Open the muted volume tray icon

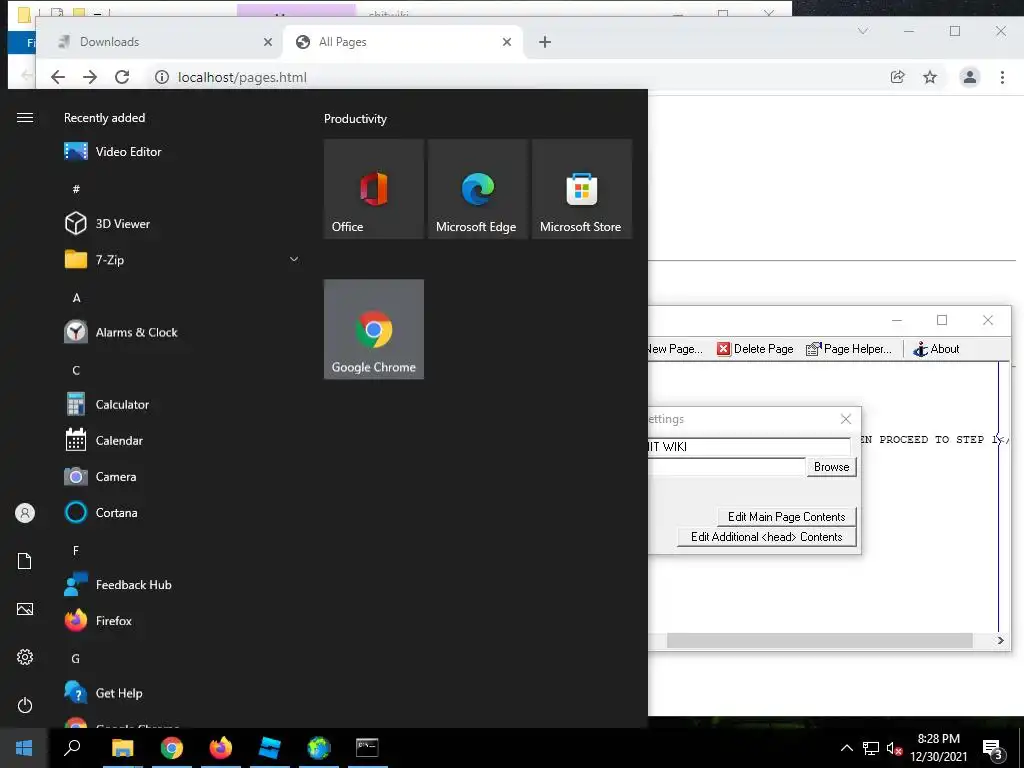[x=894, y=748]
